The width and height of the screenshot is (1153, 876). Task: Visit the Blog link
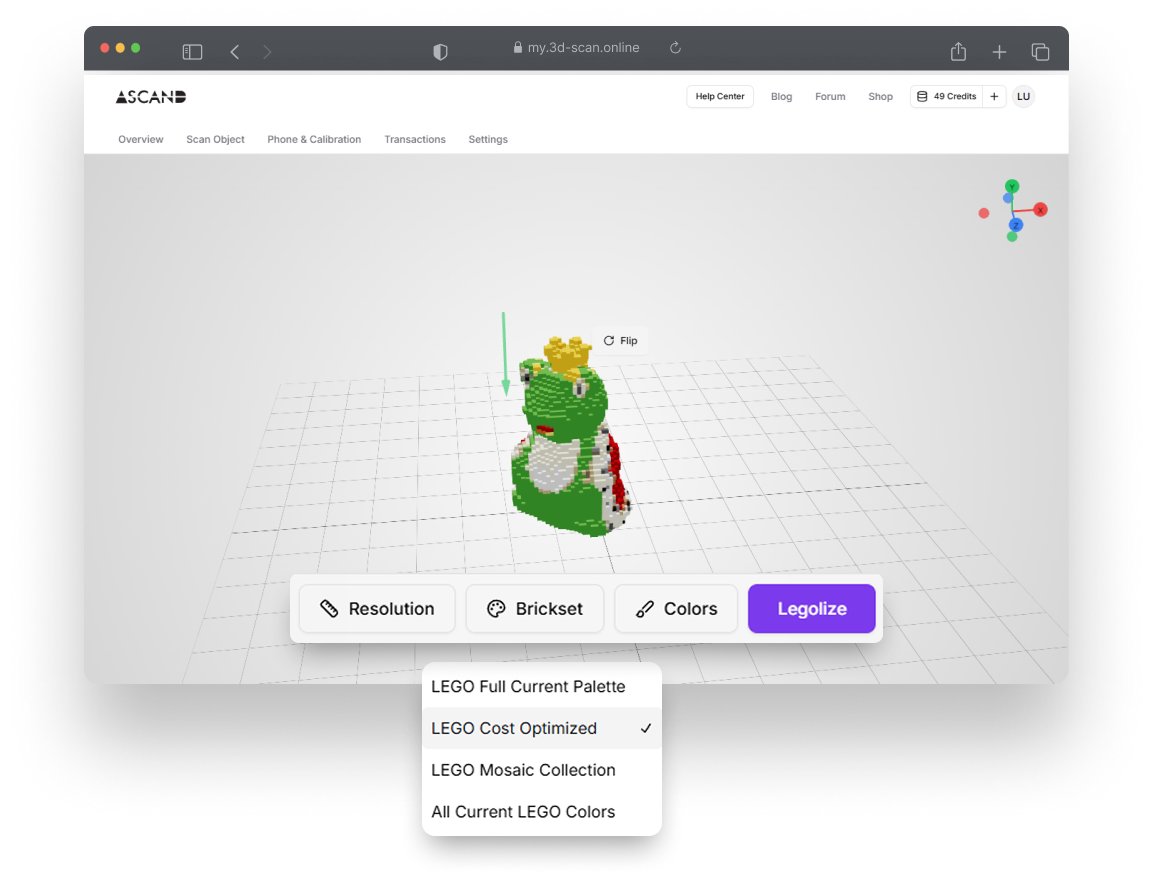coord(781,96)
